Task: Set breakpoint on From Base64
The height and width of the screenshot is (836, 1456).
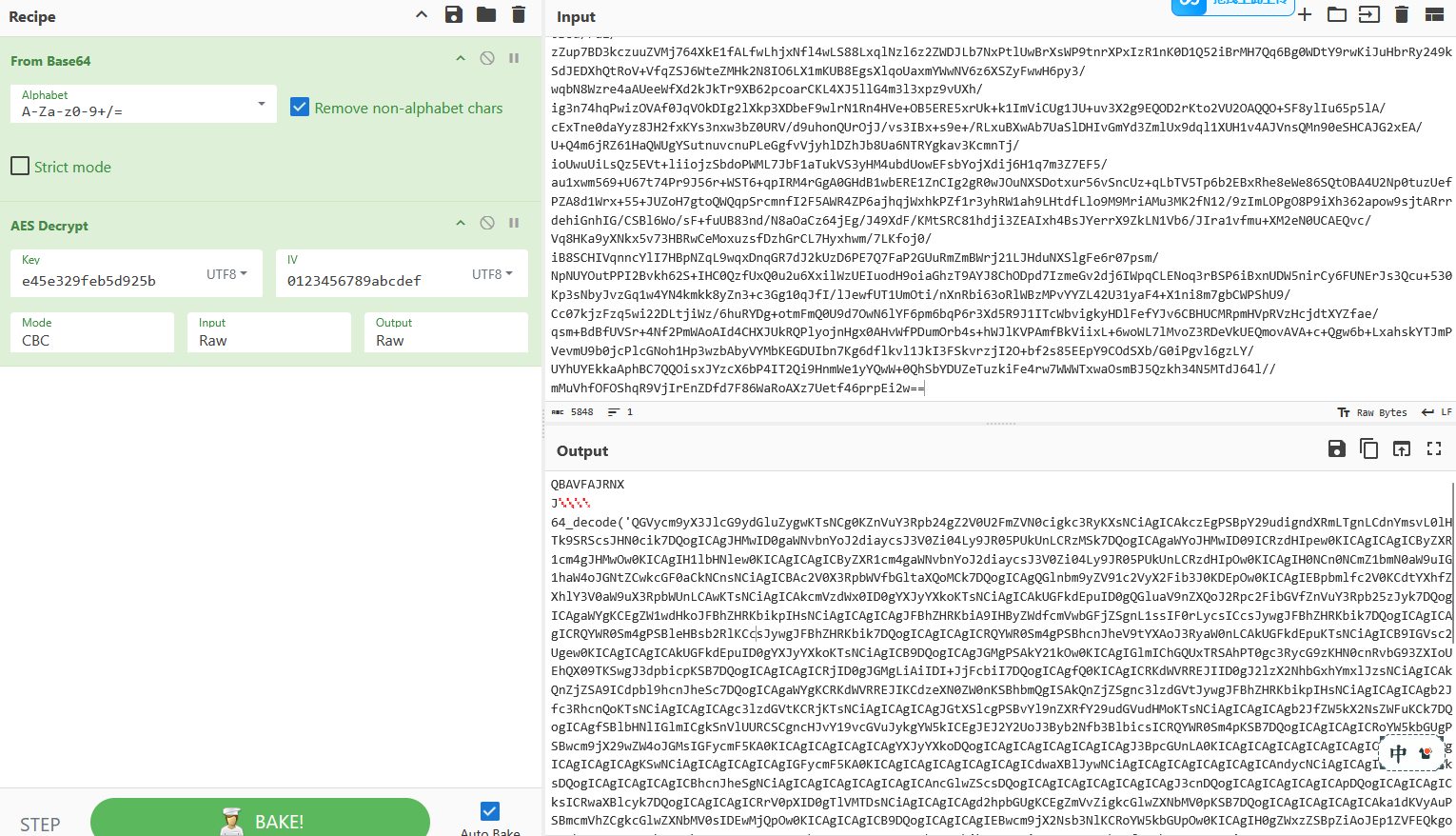Action: click(x=514, y=58)
